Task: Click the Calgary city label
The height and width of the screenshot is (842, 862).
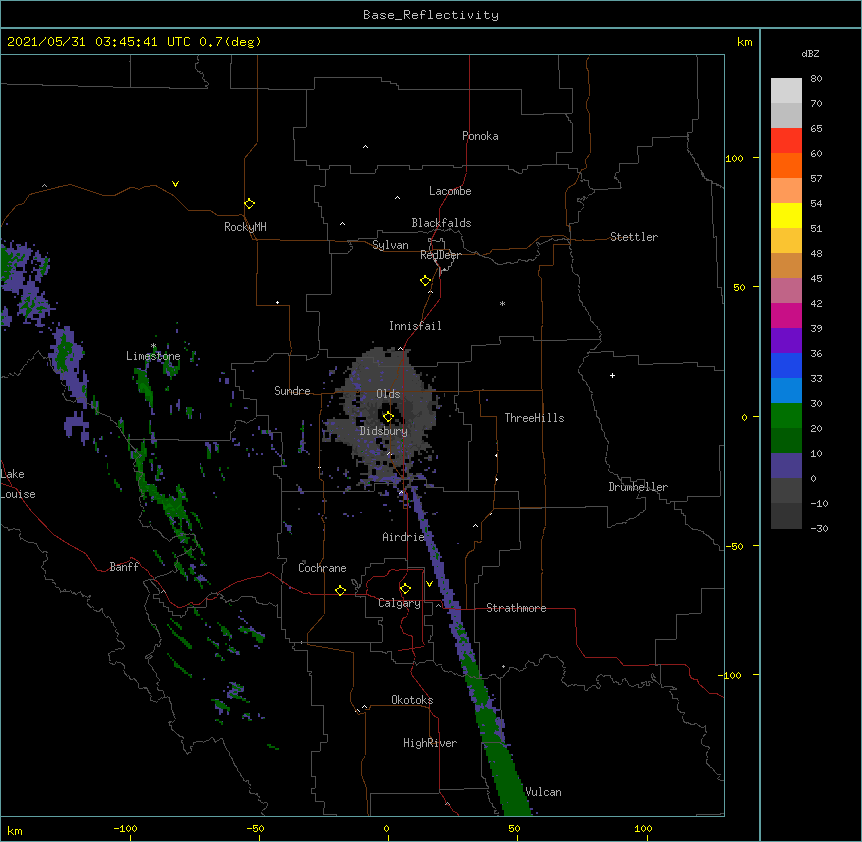Action: (399, 603)
